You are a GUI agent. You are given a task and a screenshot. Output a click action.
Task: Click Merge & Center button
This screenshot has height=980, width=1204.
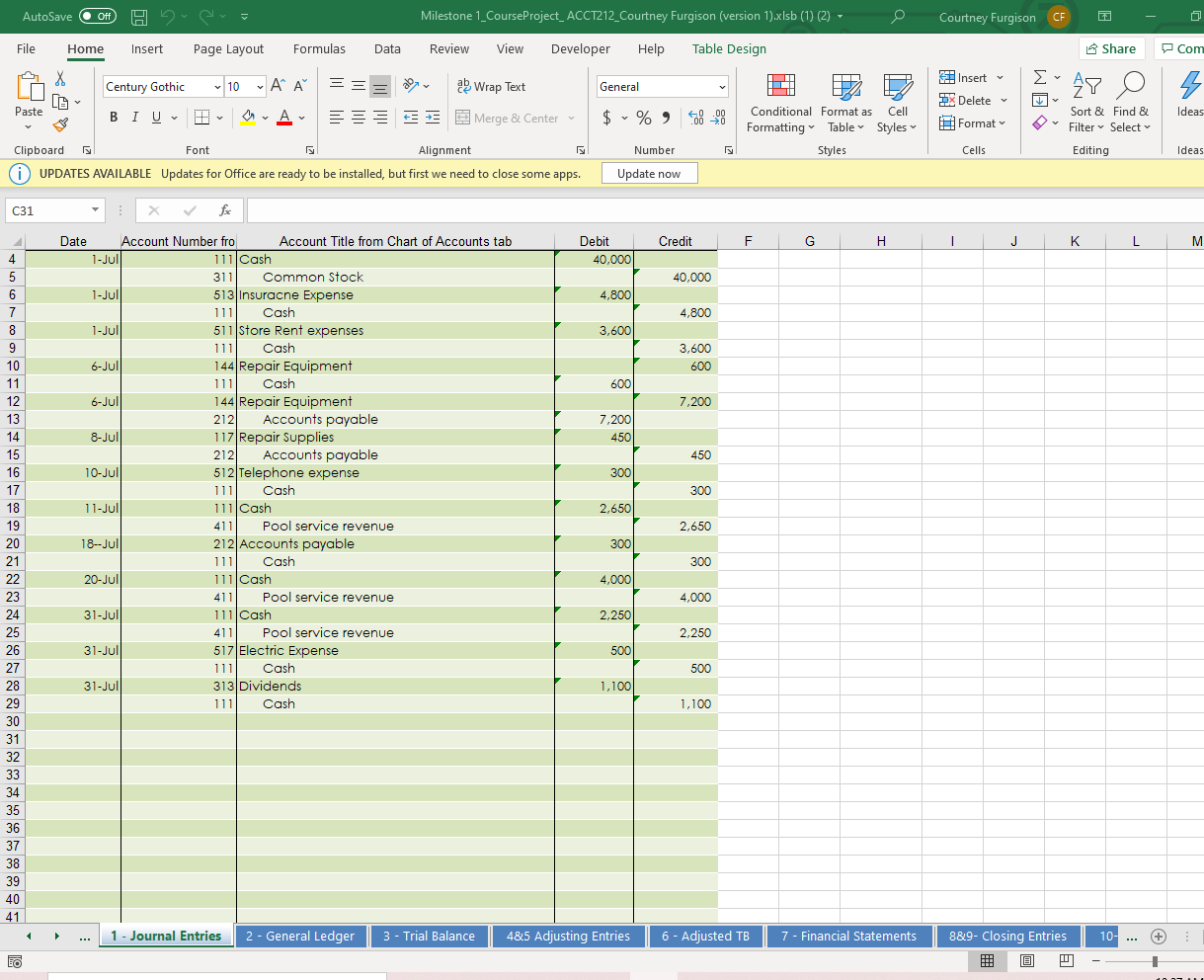[x=516, y=118]
